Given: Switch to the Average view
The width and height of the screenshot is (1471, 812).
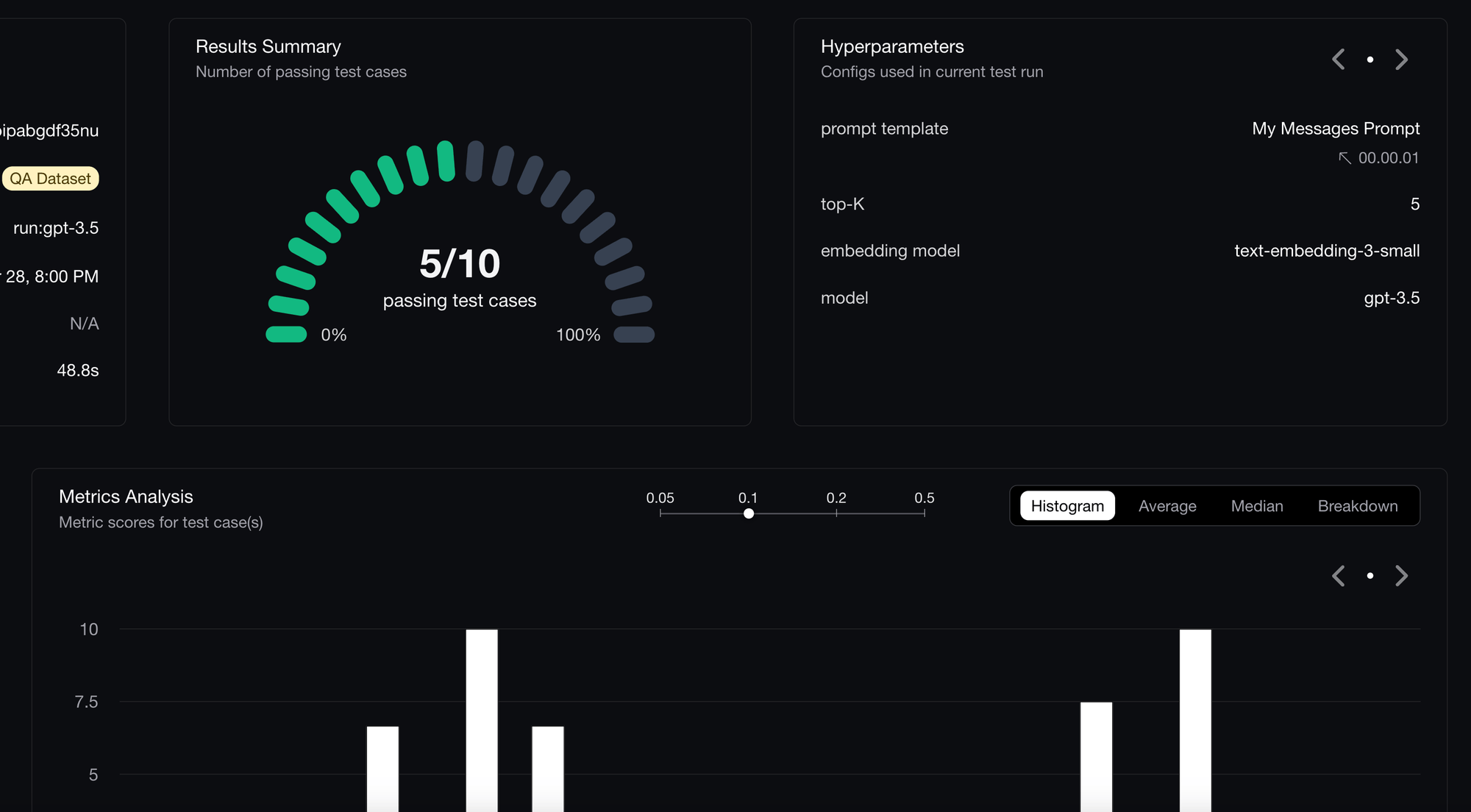Looking at the screenshot, I should [1167, 506].
